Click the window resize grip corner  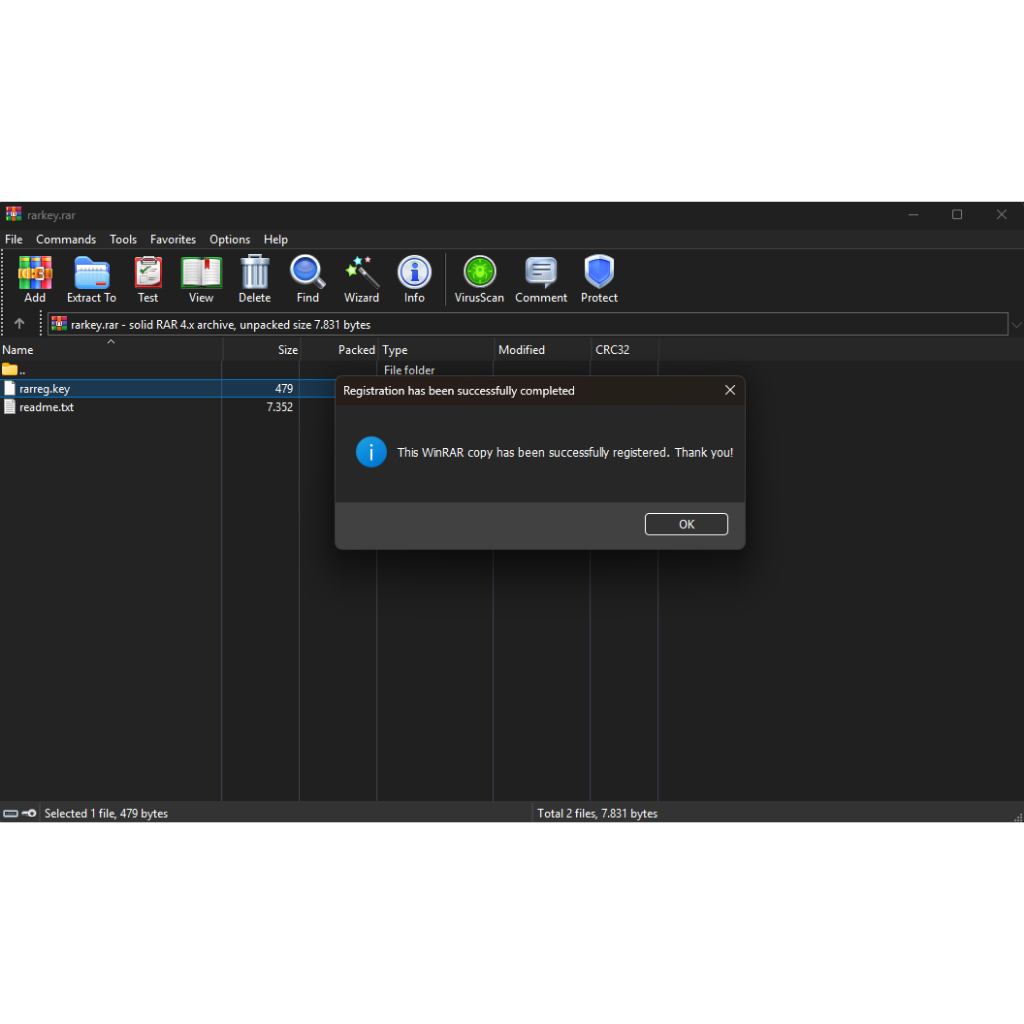(x=1018, y=817)
